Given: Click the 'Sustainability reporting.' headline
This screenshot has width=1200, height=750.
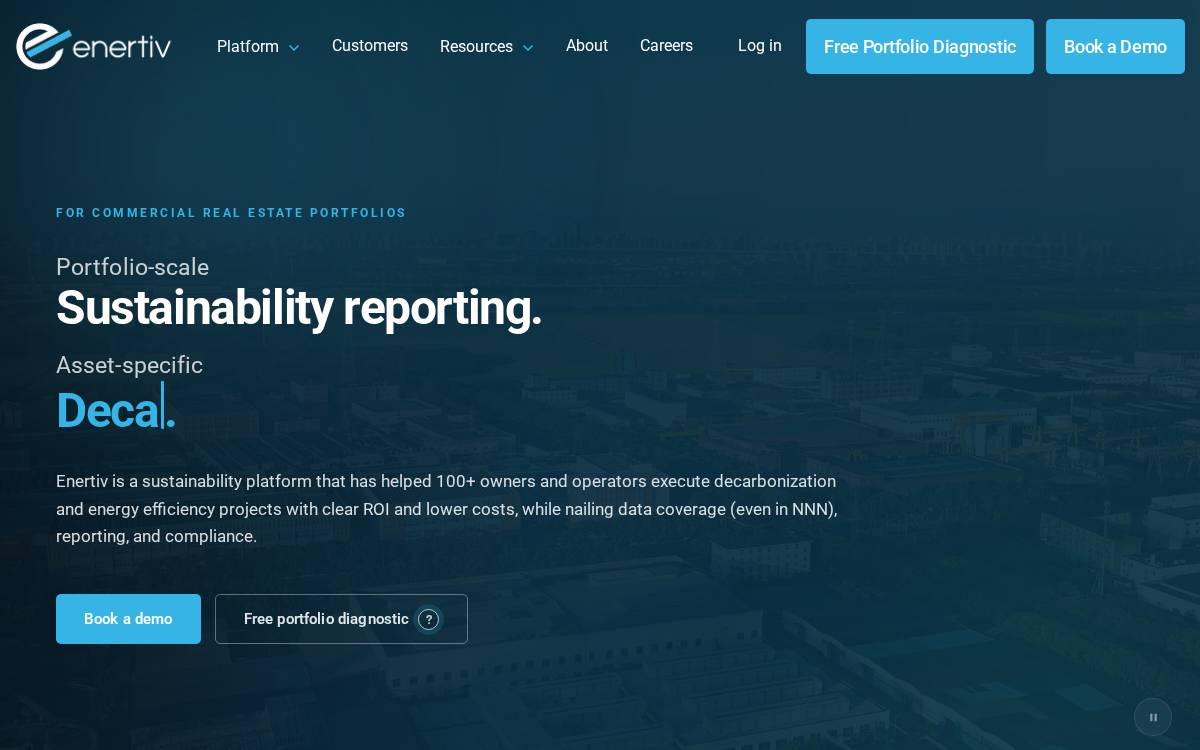Looking at the screenshot, I should point(299,308).
